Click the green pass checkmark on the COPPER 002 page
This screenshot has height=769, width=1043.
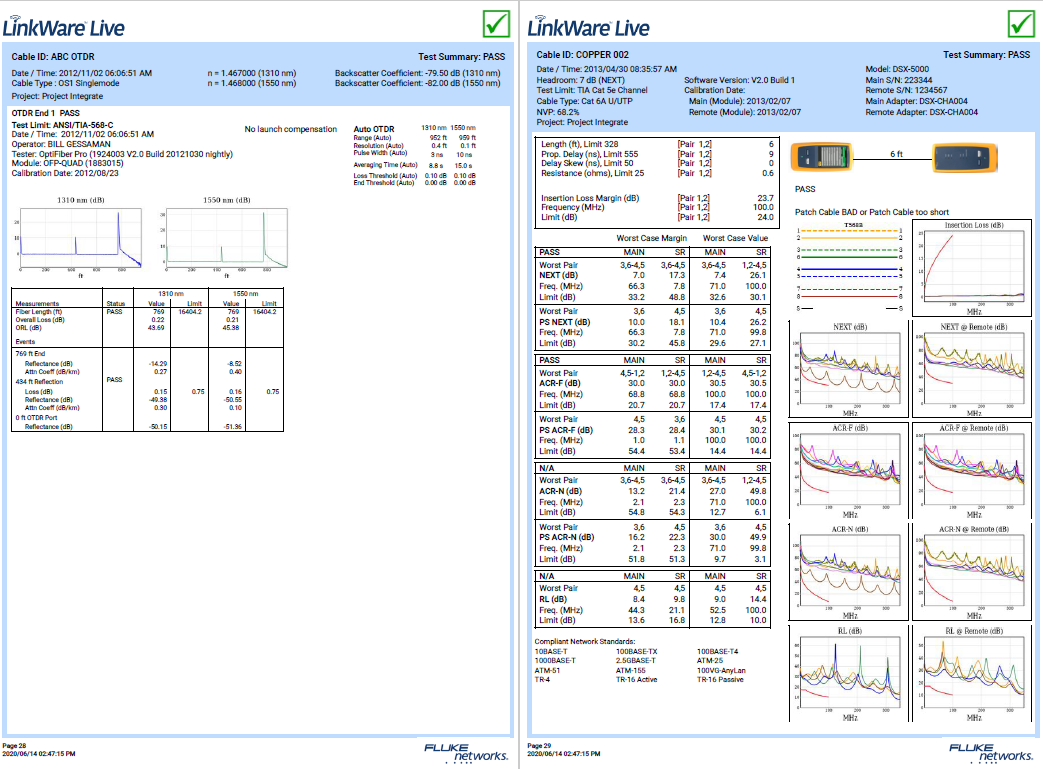click(1021, 25)
